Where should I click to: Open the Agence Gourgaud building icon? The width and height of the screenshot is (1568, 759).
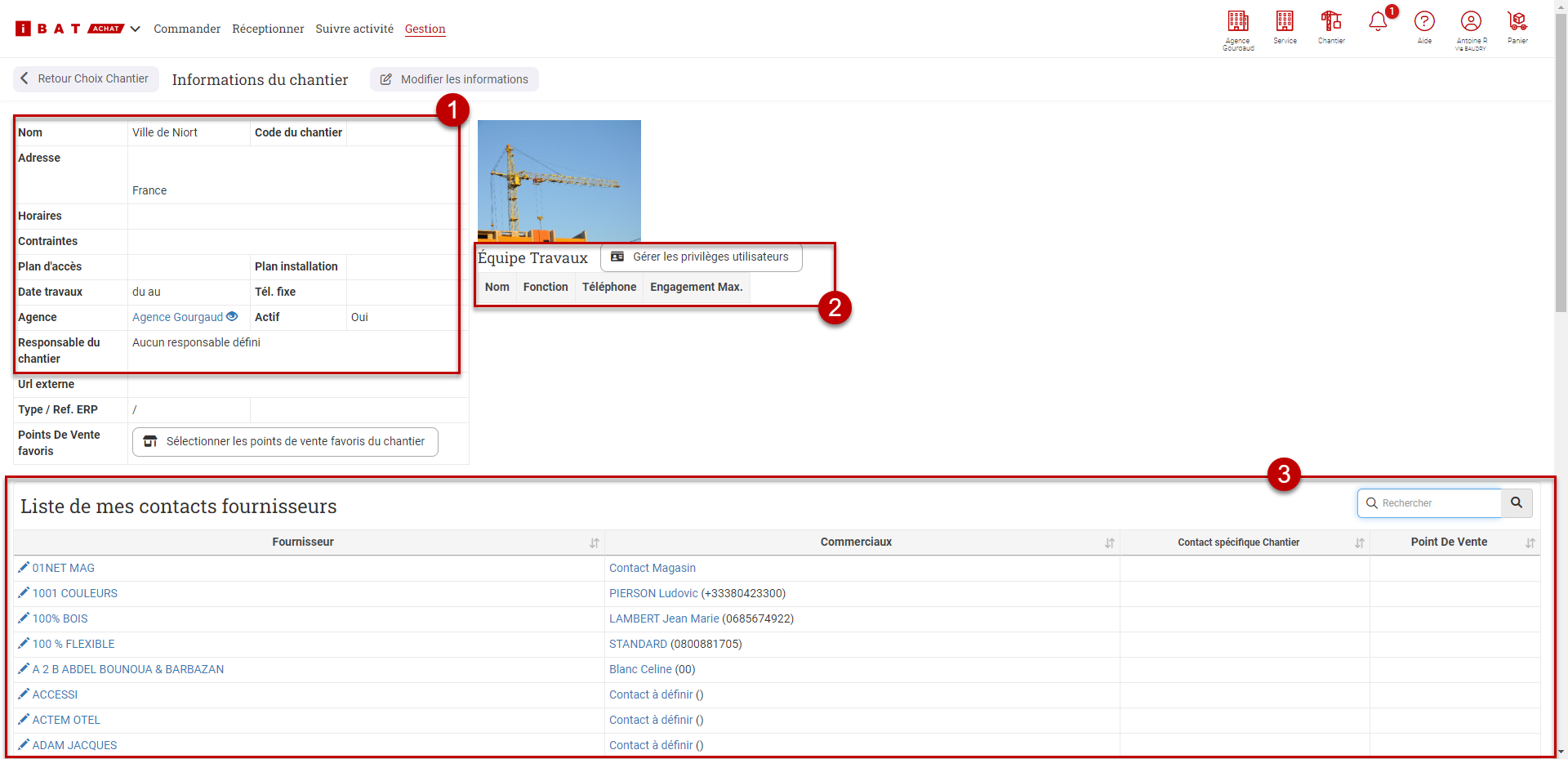(1238, 22)
